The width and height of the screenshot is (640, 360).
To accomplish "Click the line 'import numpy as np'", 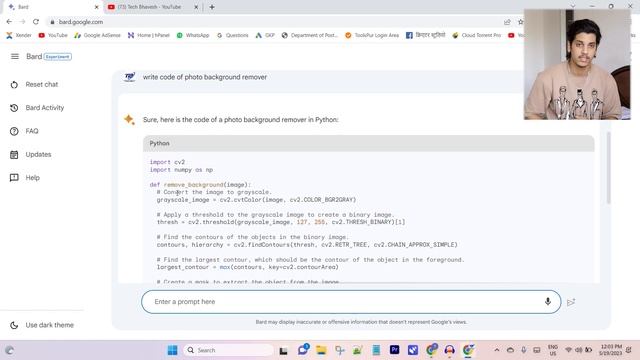I will tap(181, 170).
